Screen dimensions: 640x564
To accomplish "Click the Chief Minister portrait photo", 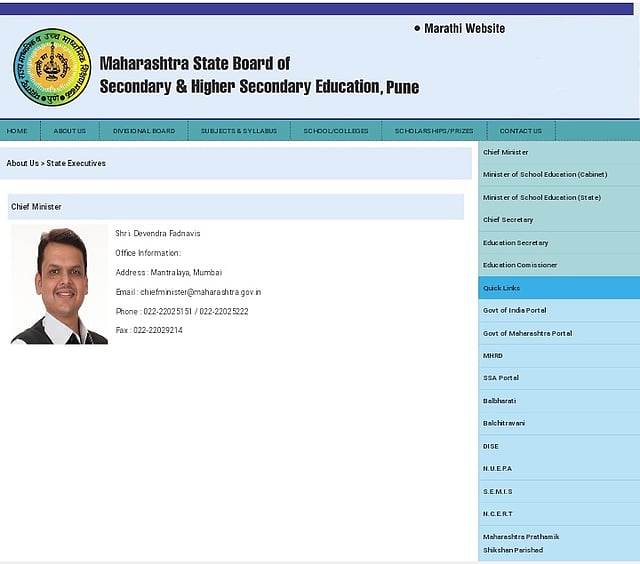I will (59, 285).
